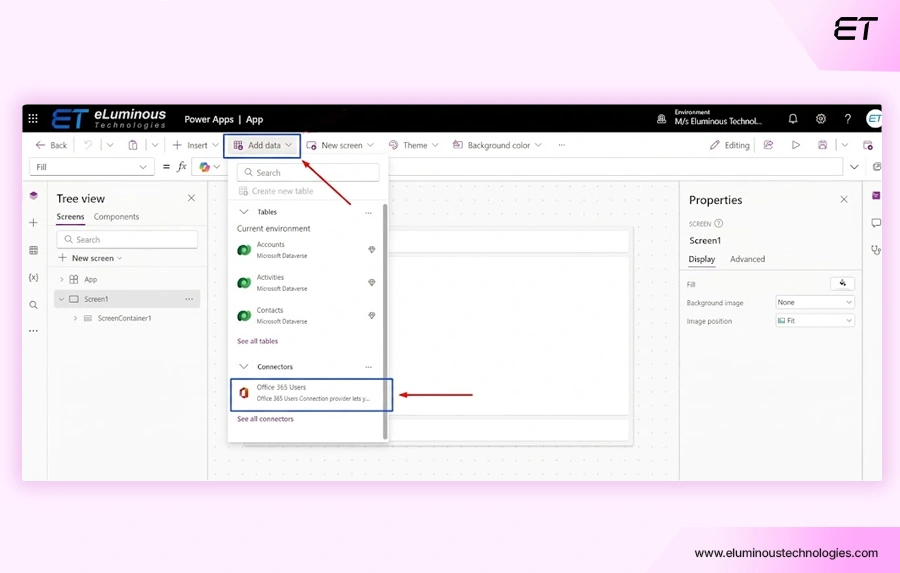The width and height of the screenshot is (900, 573).
Task: Open the Fill color swatch
Action: (x=842, y=284)
